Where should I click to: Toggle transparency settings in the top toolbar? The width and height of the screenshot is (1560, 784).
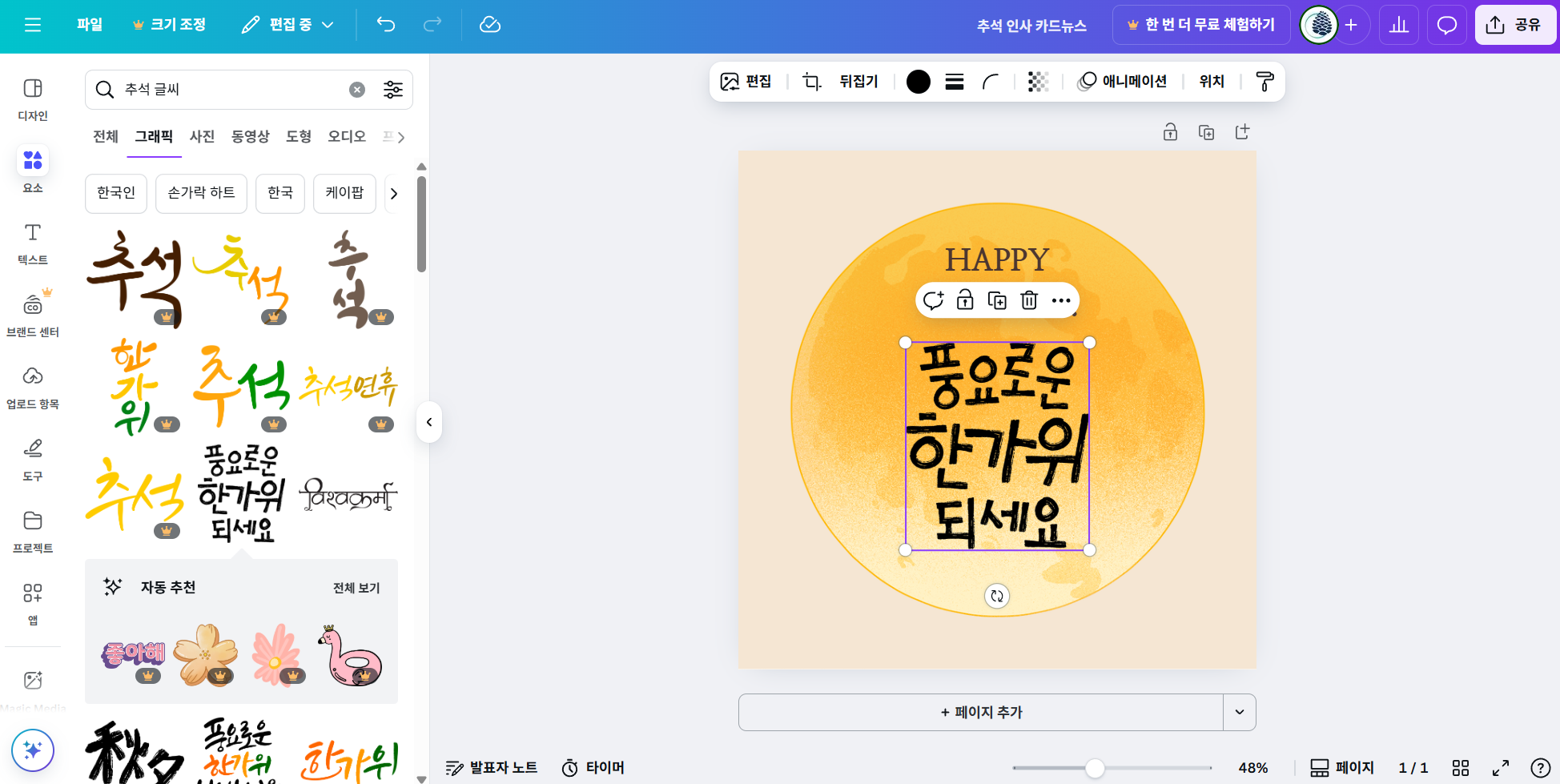coord(1039,81)
